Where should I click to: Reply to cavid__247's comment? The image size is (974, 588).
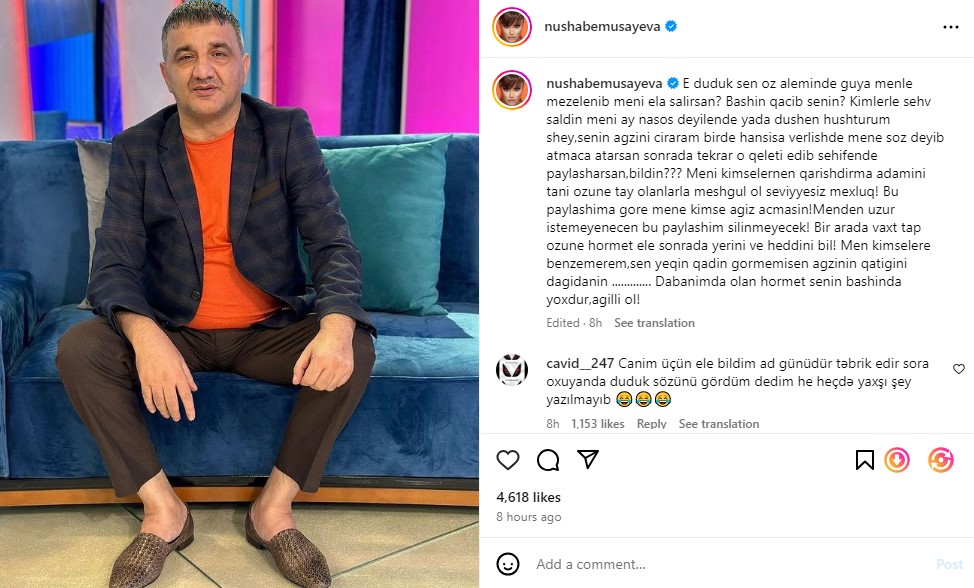point(652,423)
